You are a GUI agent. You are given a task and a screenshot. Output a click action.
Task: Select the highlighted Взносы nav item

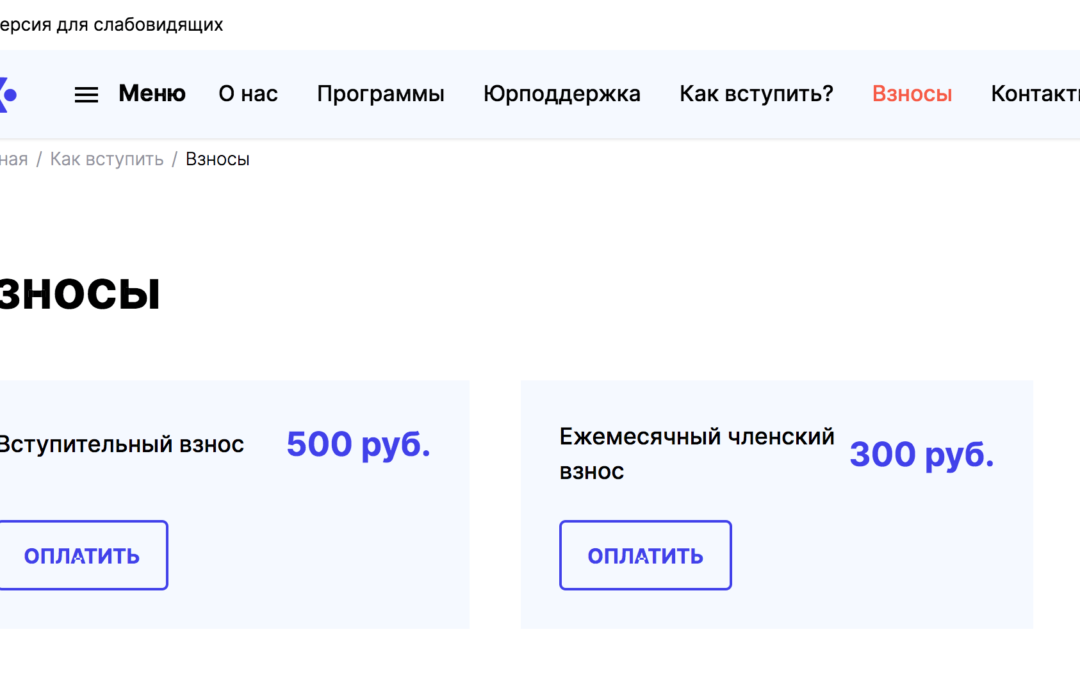(912, 94)
